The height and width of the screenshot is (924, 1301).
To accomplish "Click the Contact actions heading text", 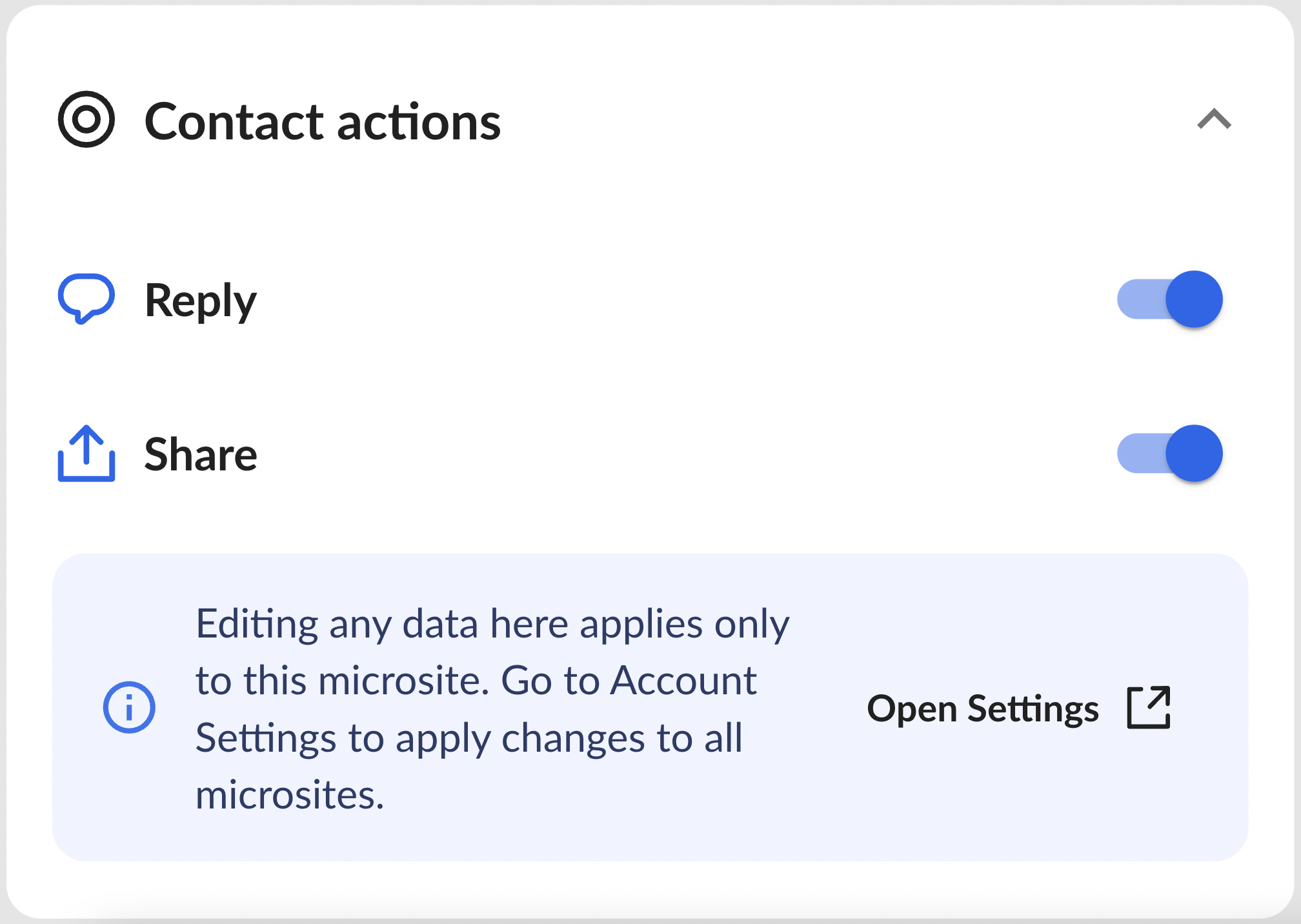I will pos(323,121).
